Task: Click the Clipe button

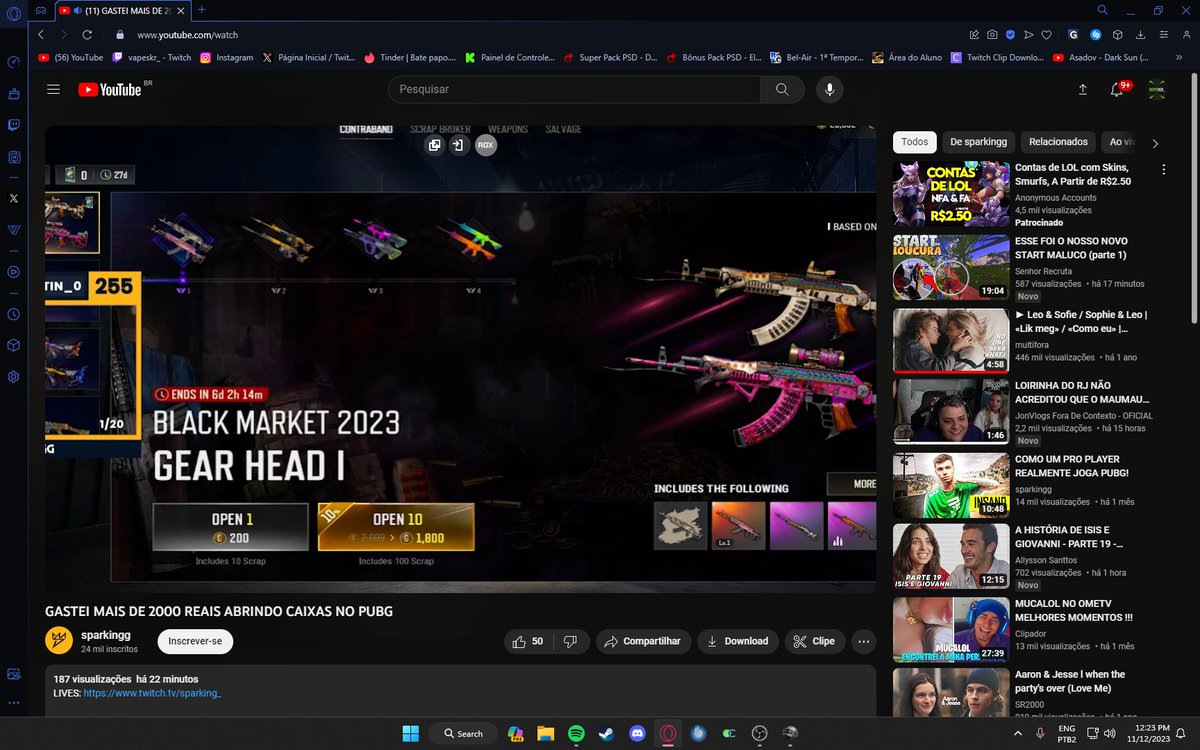Action: 814,641
